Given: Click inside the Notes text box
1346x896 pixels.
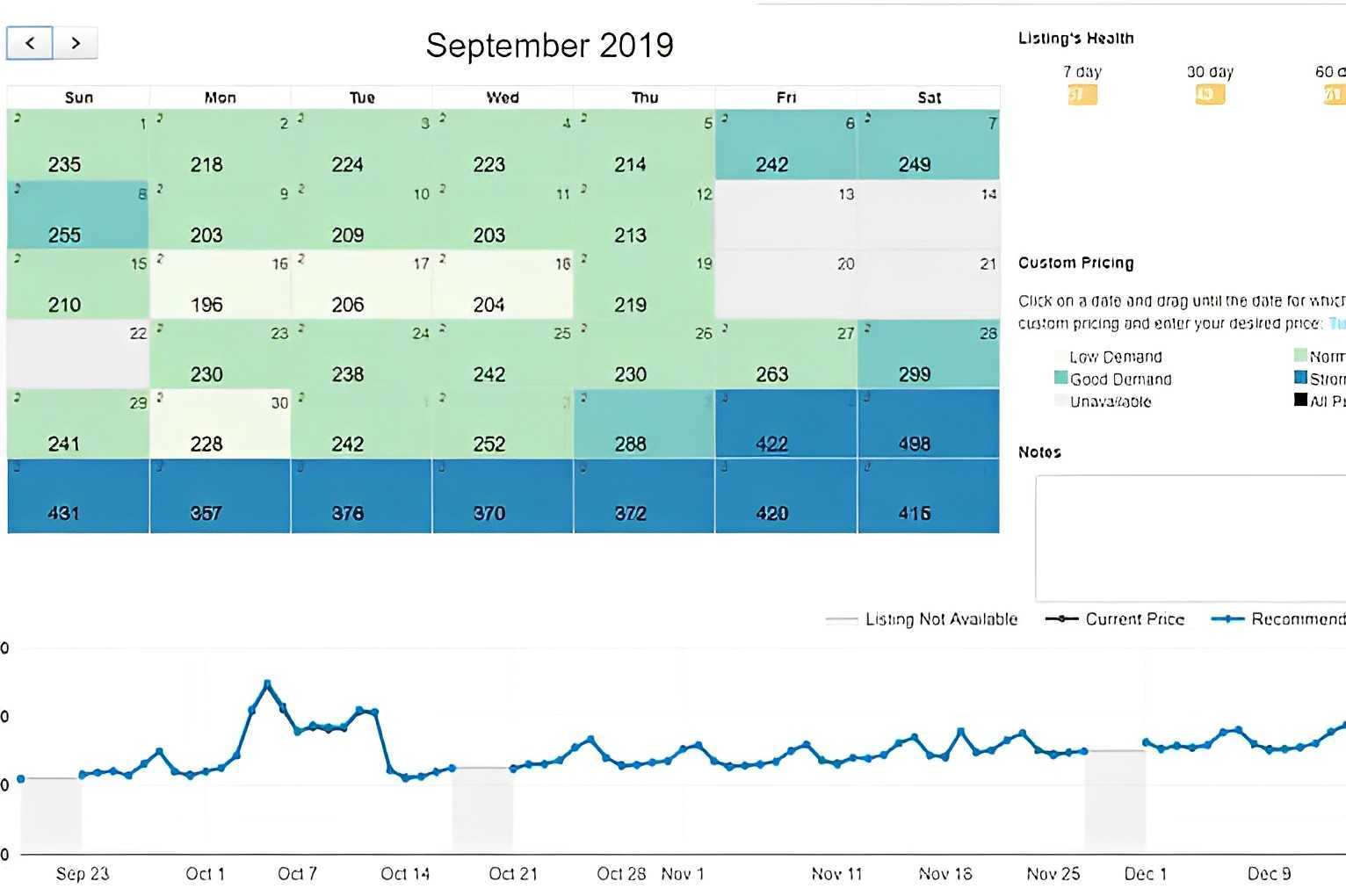Looking at the screenshot, I should pos(1190,538).
